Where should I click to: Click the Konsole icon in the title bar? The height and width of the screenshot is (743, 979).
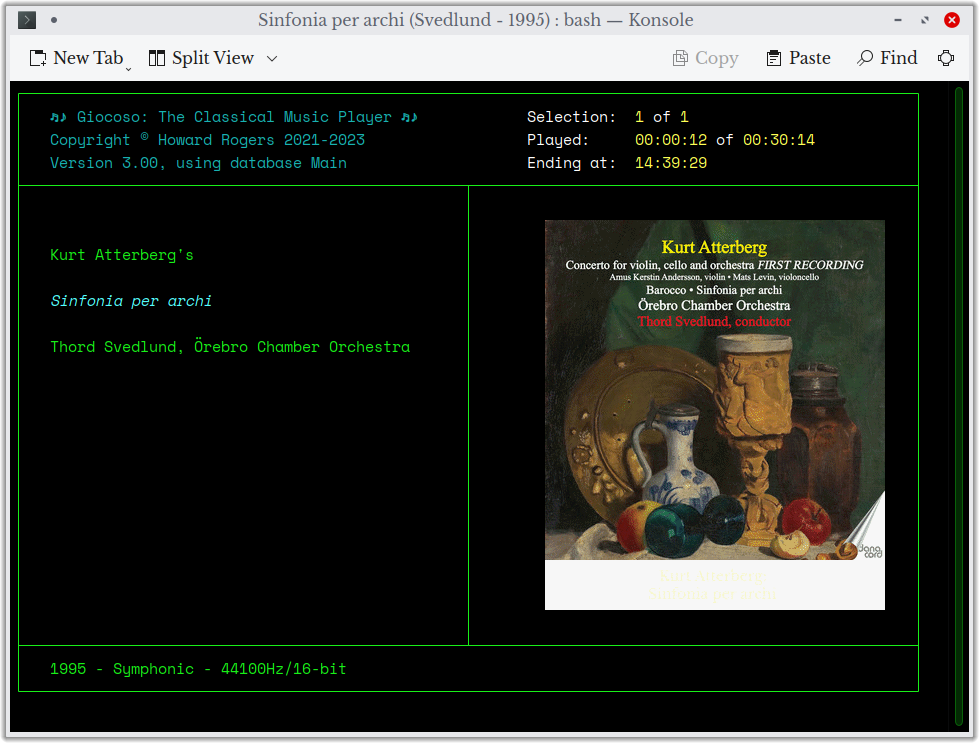(26, 19)
